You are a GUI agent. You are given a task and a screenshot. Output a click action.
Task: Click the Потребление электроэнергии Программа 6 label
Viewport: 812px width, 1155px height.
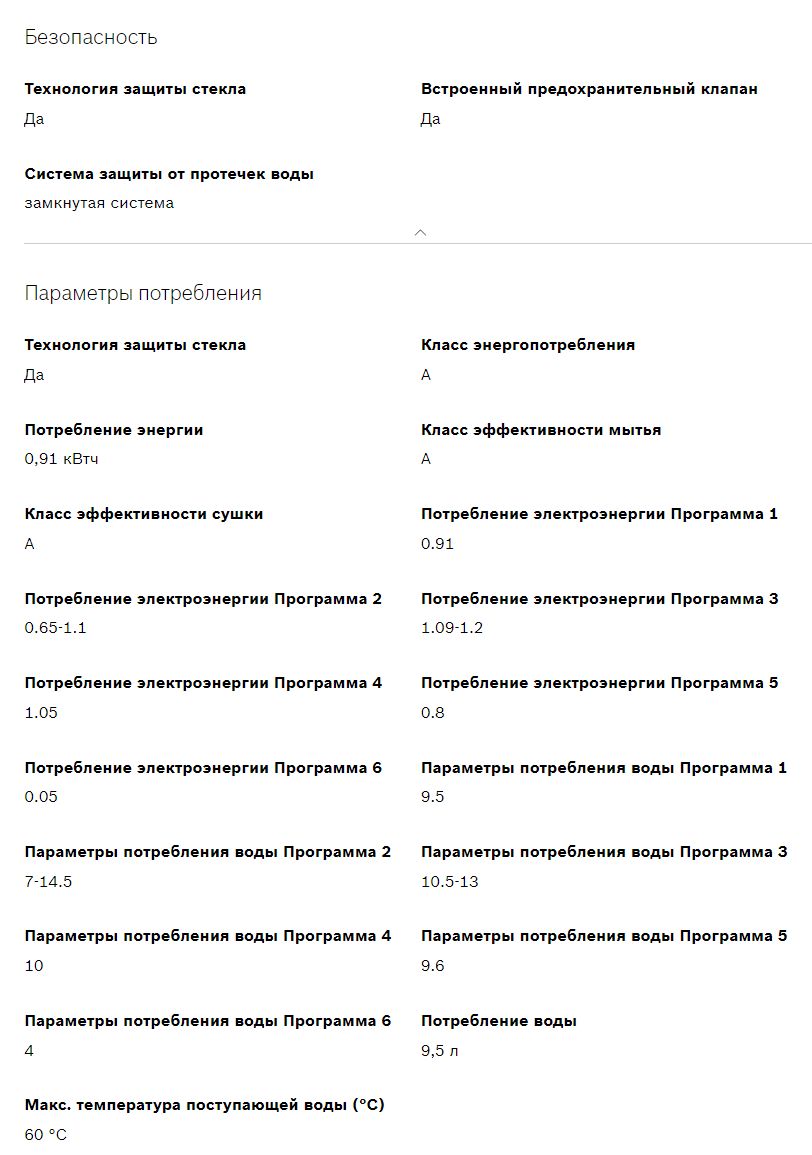[x=203, y=768]
